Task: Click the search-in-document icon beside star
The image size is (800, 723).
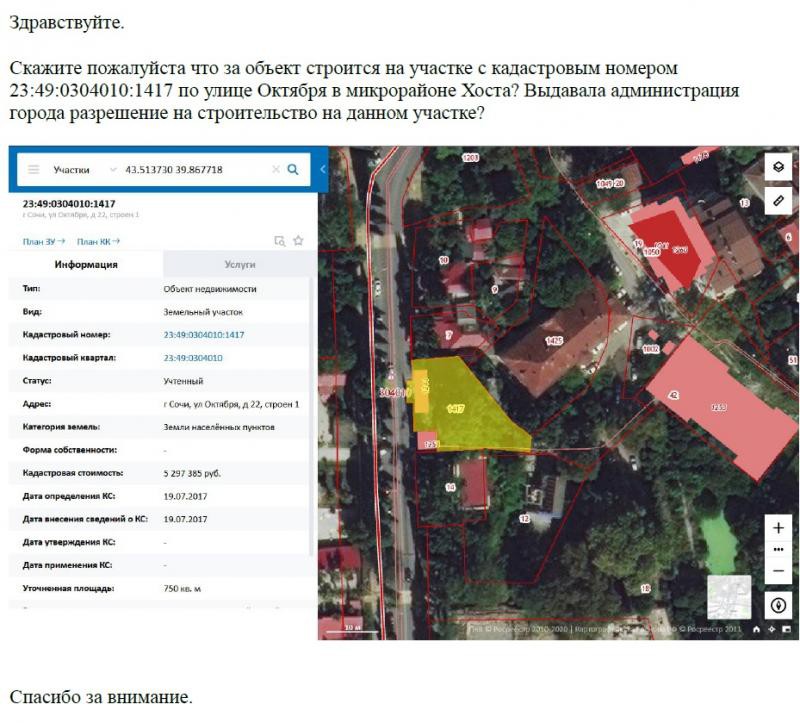Action: point(280,241)
